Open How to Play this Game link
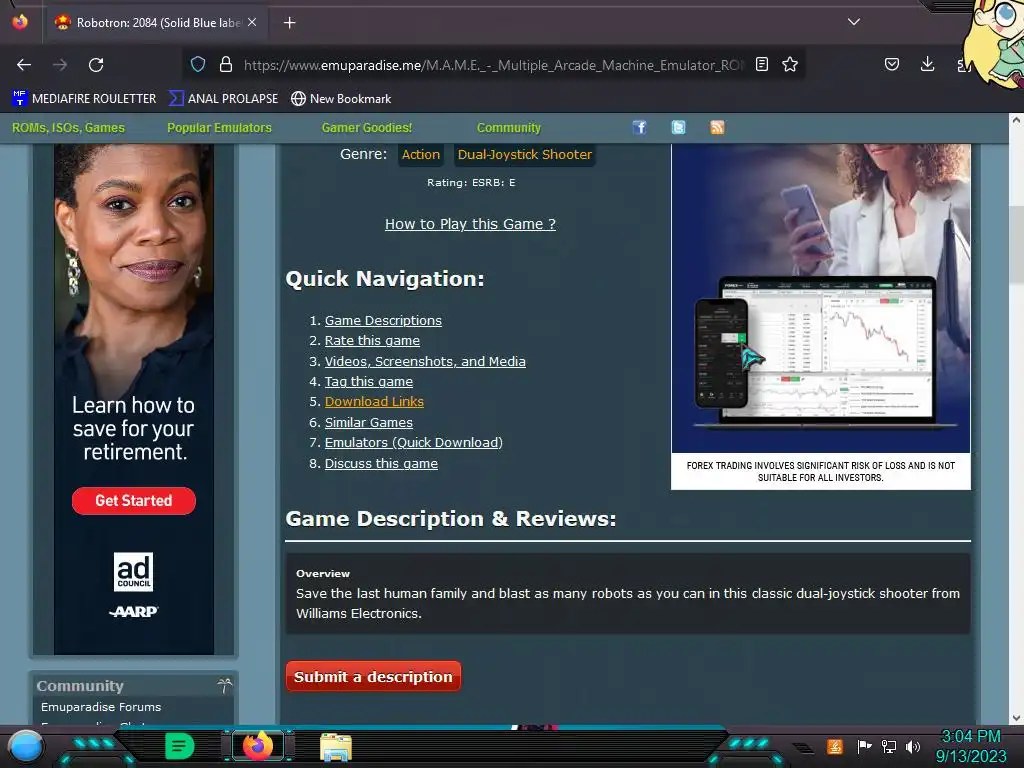The image size is (1024, 768). [470, 224]
